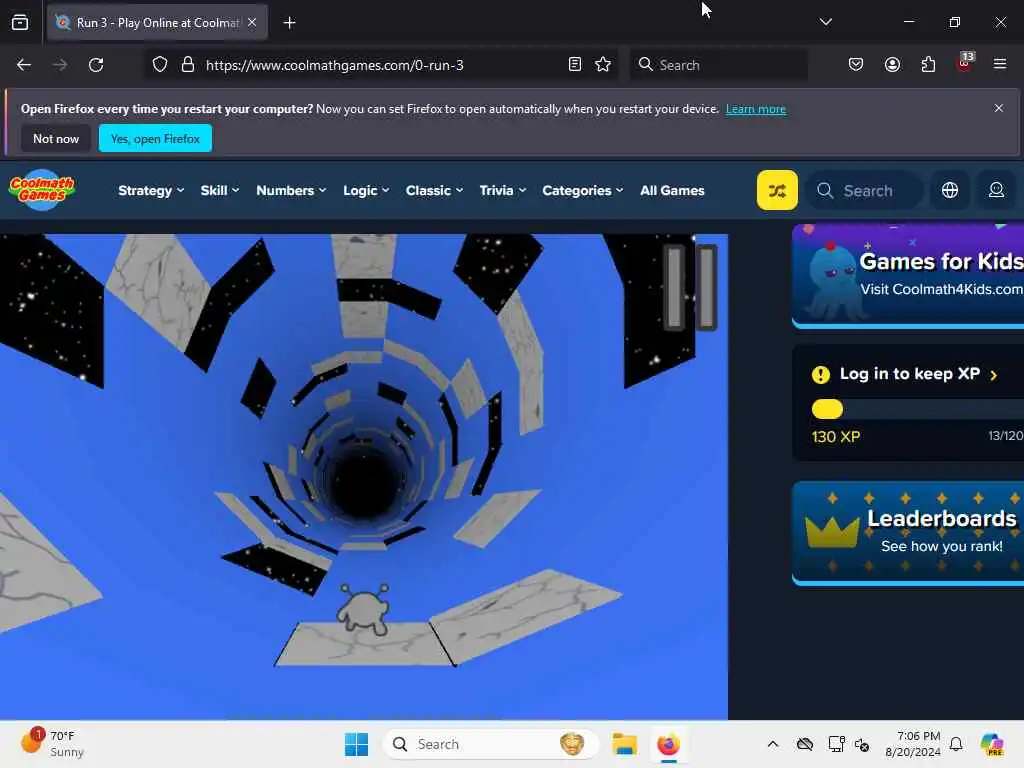Screen dimensions: 1024x768
Task: Click the Not now button
Action: [56, 138]
